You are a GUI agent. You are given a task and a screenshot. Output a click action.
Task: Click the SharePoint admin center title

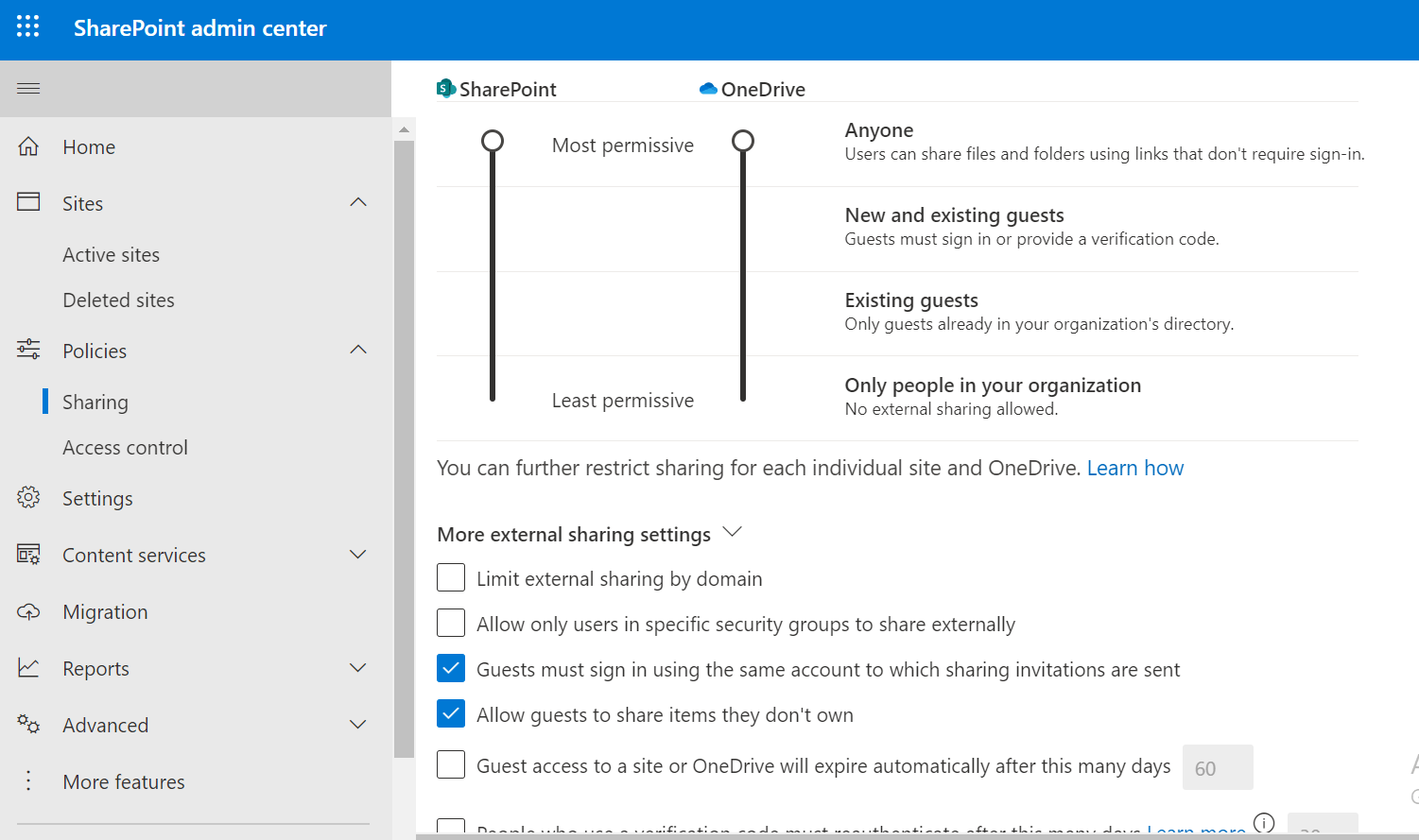click(200, 28)
